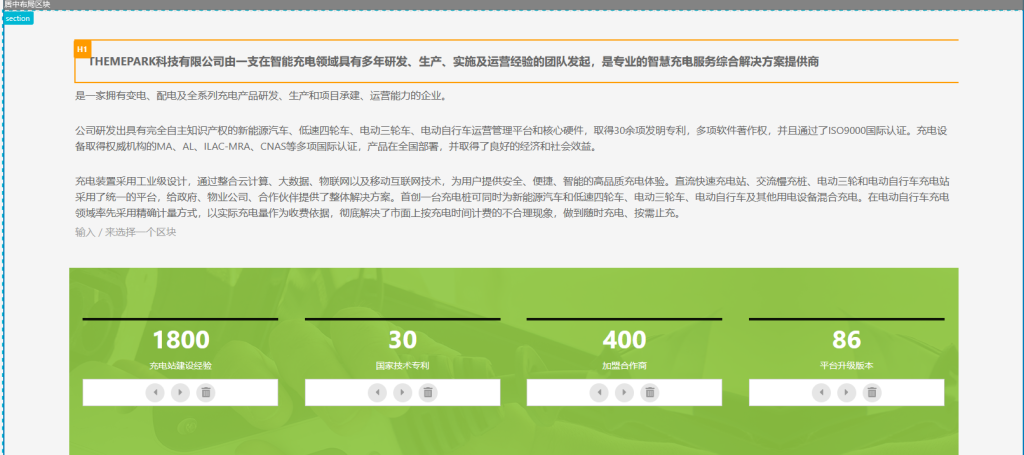The height and width of the screenshot is (455, 1024).
Task: Move the 1800 counter block left
Action: point(155,392)
